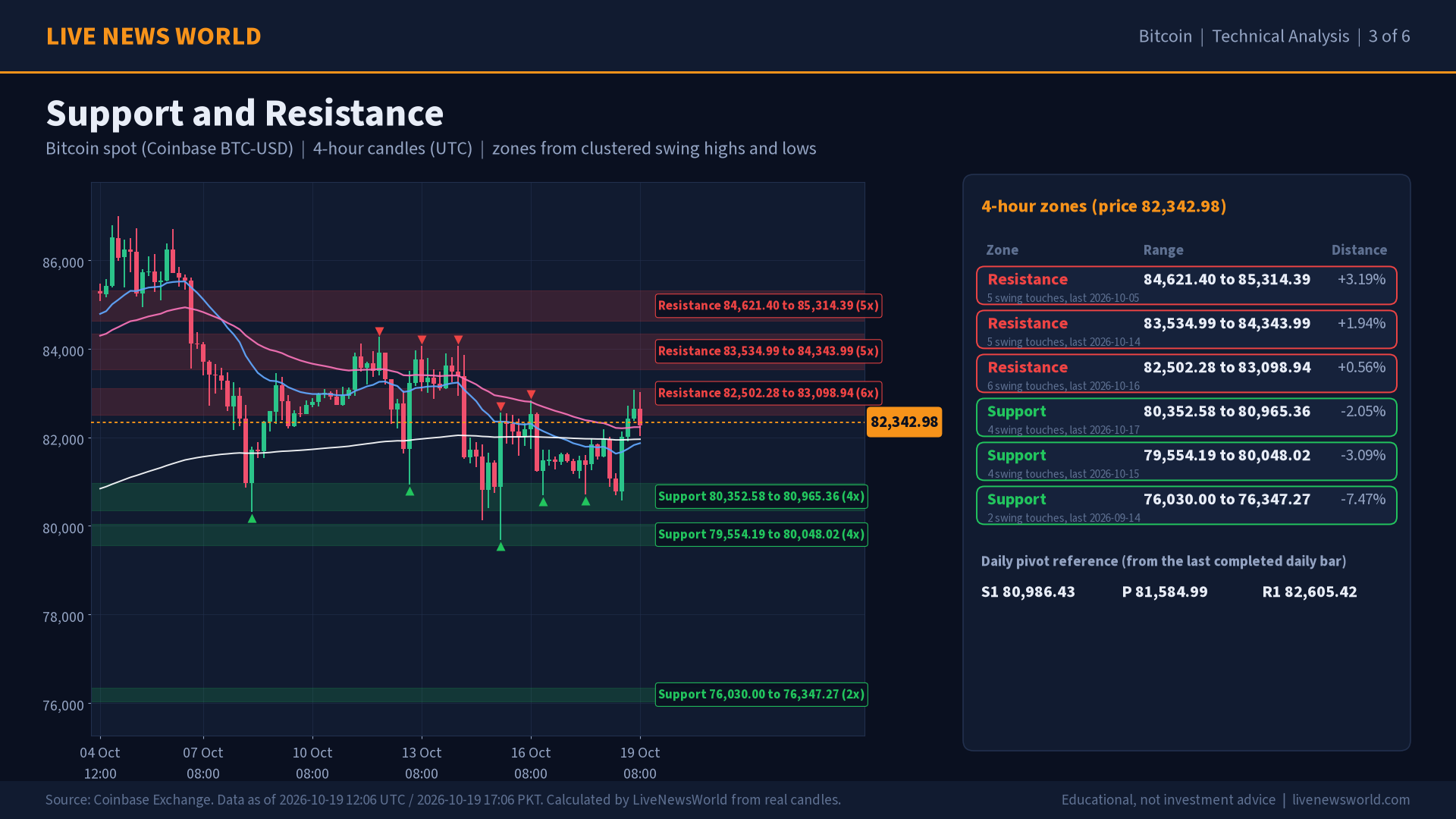The width and height of the screenshot is (1456, 819).
Task: Click the 86,000 y-axis label
Action: pos(63,262)
